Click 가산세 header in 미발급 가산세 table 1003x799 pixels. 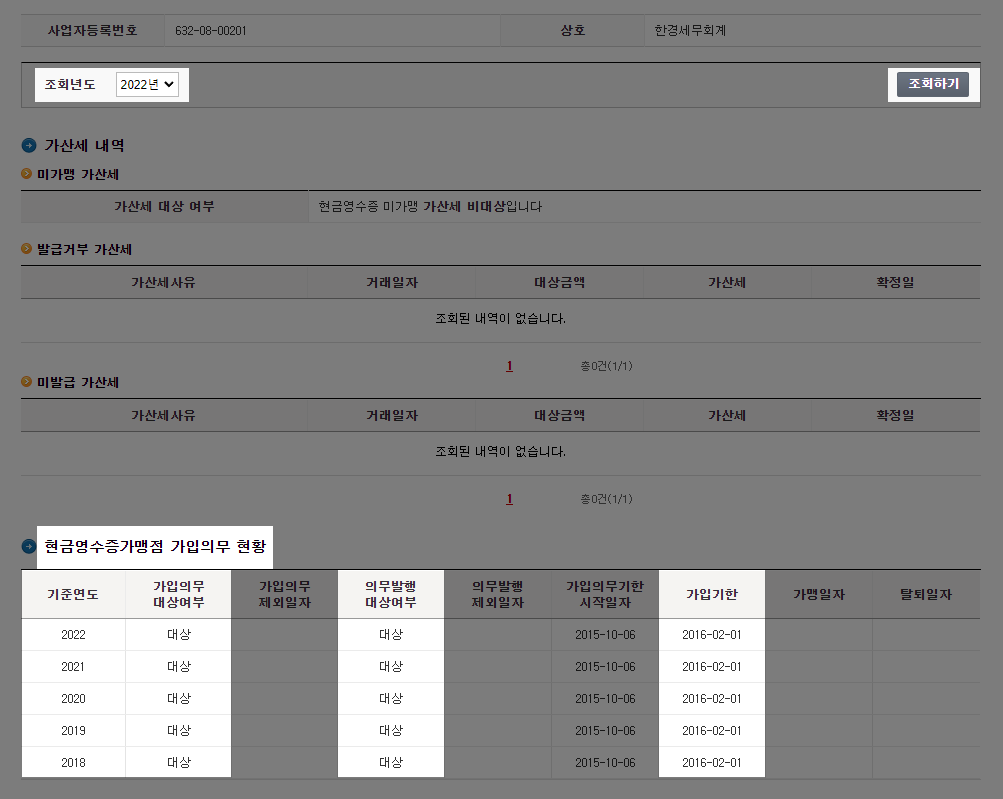pyautogui.click(x=727, y=415)
